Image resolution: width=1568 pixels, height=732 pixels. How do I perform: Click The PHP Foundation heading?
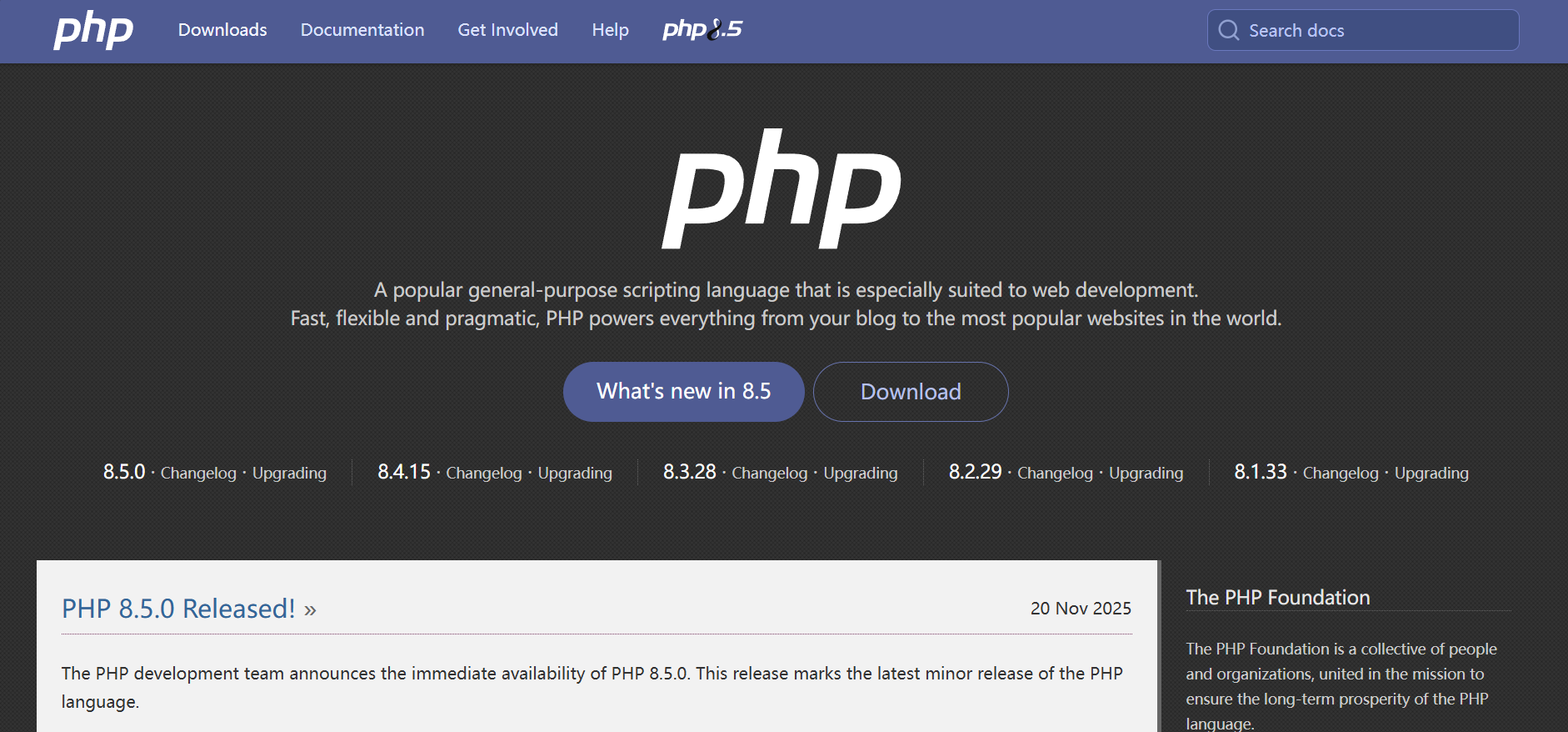(x=1278, y=598)
